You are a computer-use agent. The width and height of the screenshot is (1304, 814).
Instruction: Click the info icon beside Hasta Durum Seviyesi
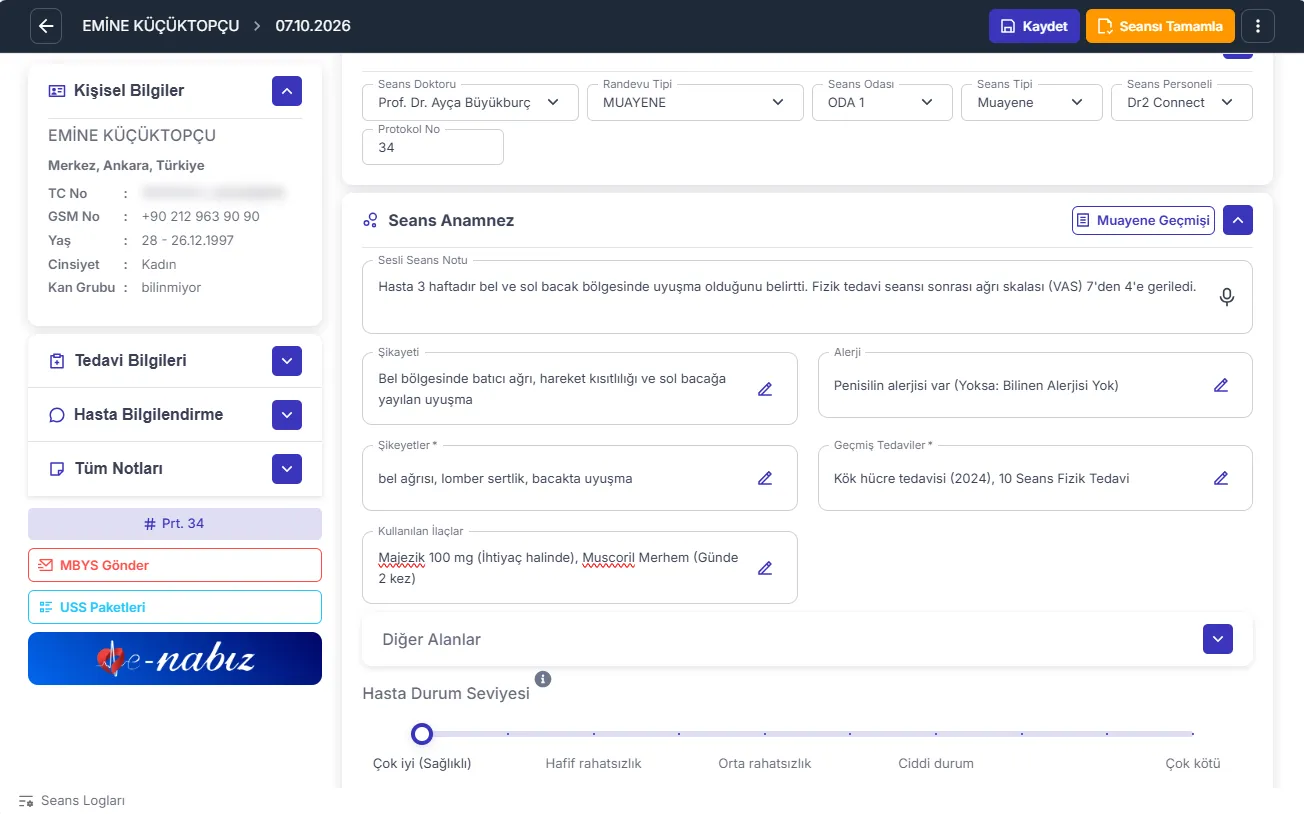pyautogui.click(x=543, y=679)
